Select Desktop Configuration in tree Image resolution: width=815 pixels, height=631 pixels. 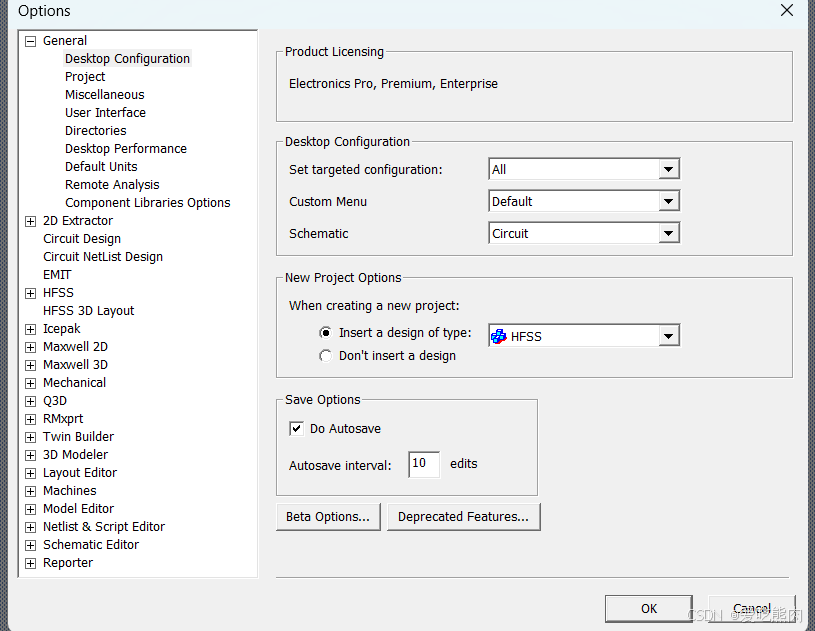(127, 59)
